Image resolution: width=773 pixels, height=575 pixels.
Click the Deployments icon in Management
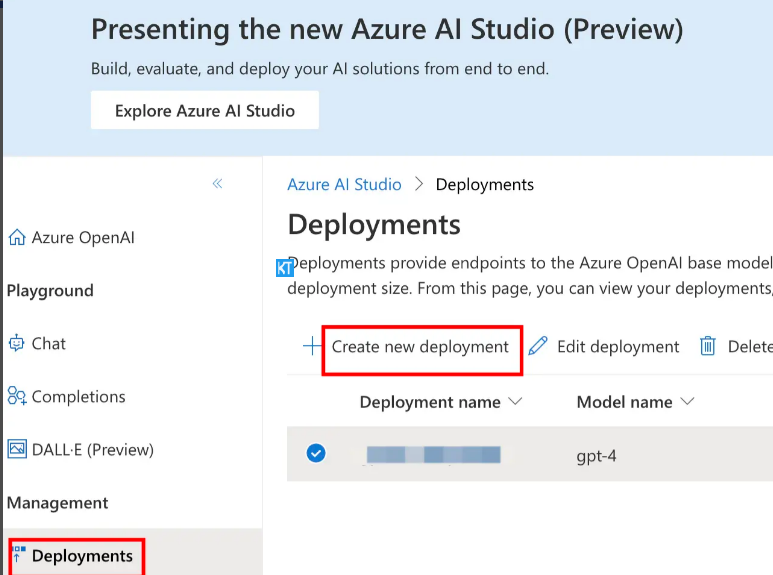(19, 554)
